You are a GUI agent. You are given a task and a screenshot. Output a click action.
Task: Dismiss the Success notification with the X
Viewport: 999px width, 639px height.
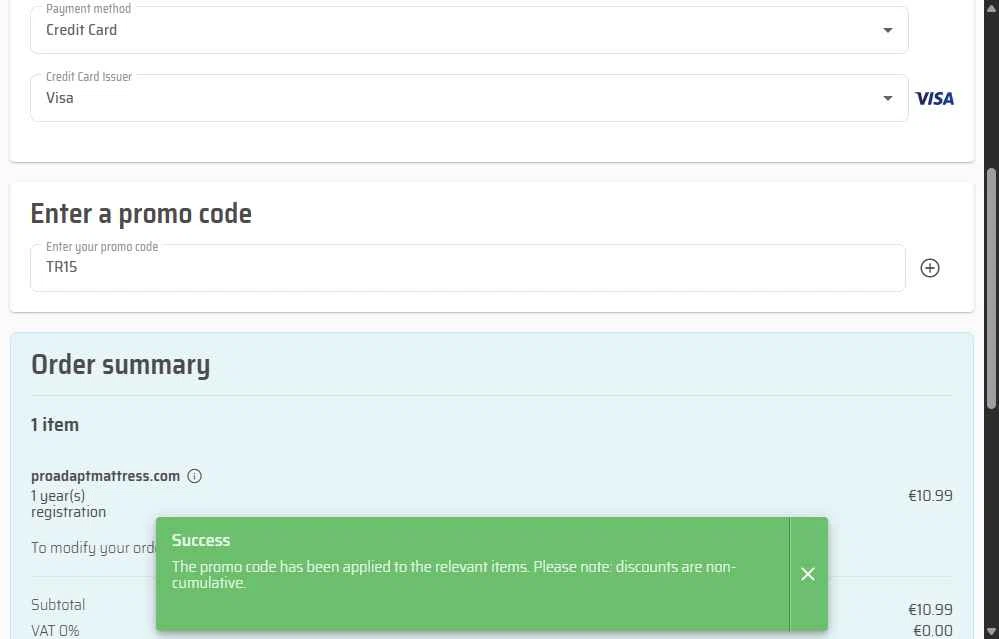tap(808, 574)
